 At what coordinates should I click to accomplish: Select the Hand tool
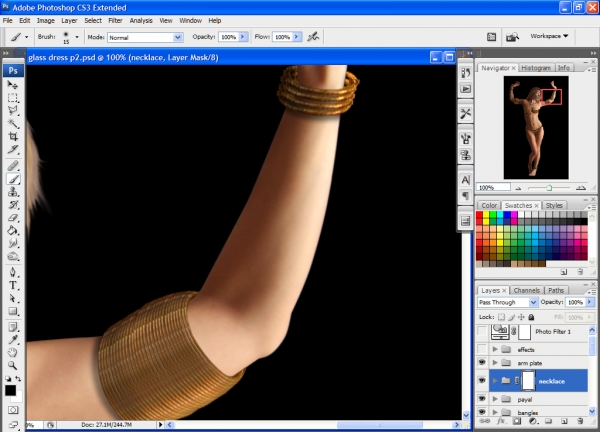13,352
